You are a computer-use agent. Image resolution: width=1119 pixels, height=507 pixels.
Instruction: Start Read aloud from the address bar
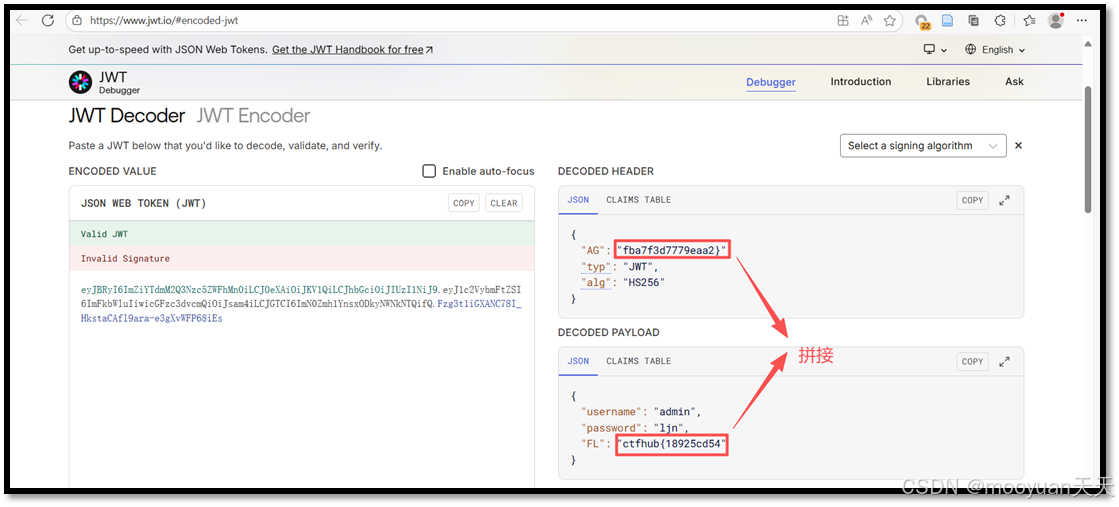pos(866,21)
